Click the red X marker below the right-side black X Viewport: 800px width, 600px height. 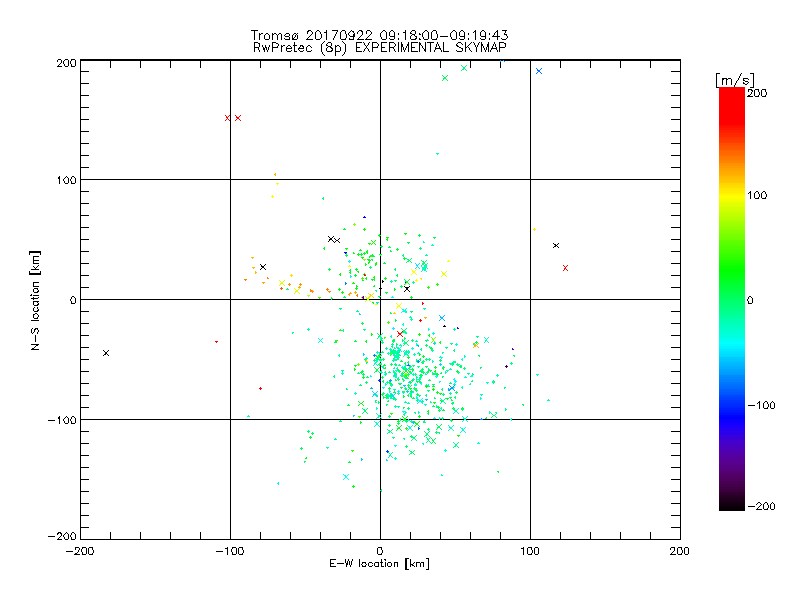pos(565,268)
